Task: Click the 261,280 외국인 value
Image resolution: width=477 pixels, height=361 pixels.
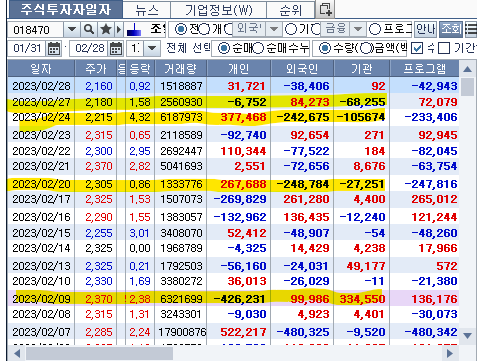Action: coord(306,199)
